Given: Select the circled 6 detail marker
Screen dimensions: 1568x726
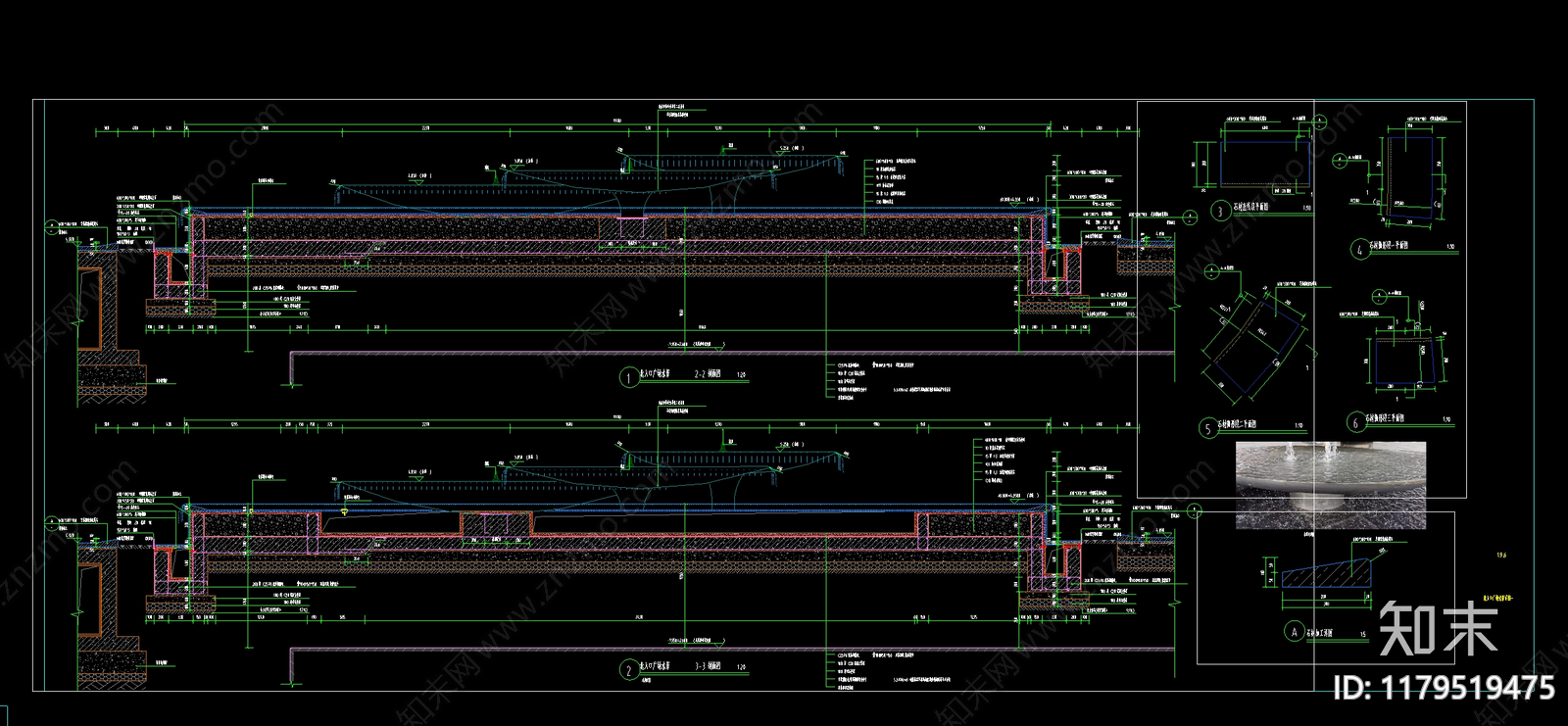Looking at the screenshot, I should [1355, 422].
